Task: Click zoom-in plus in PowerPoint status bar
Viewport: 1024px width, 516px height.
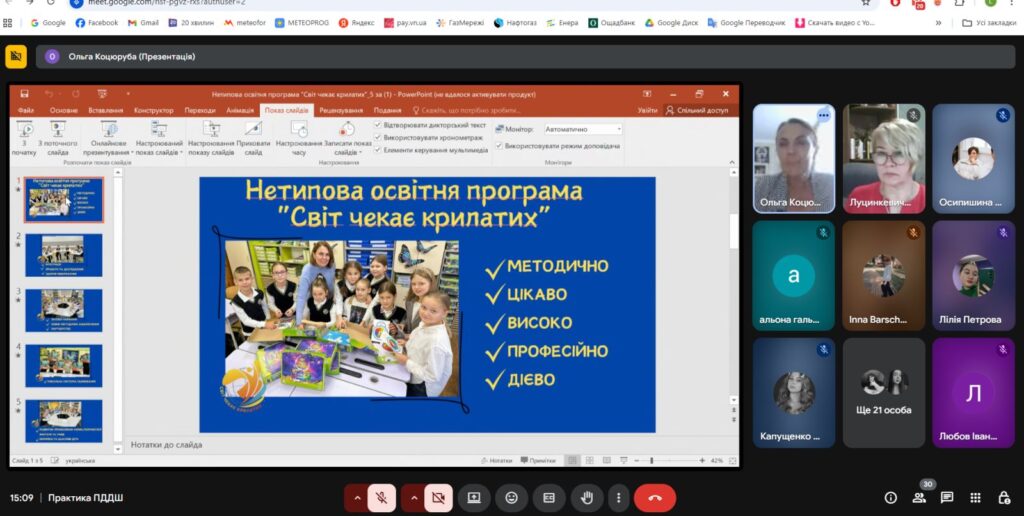Action: pos(702,460)
